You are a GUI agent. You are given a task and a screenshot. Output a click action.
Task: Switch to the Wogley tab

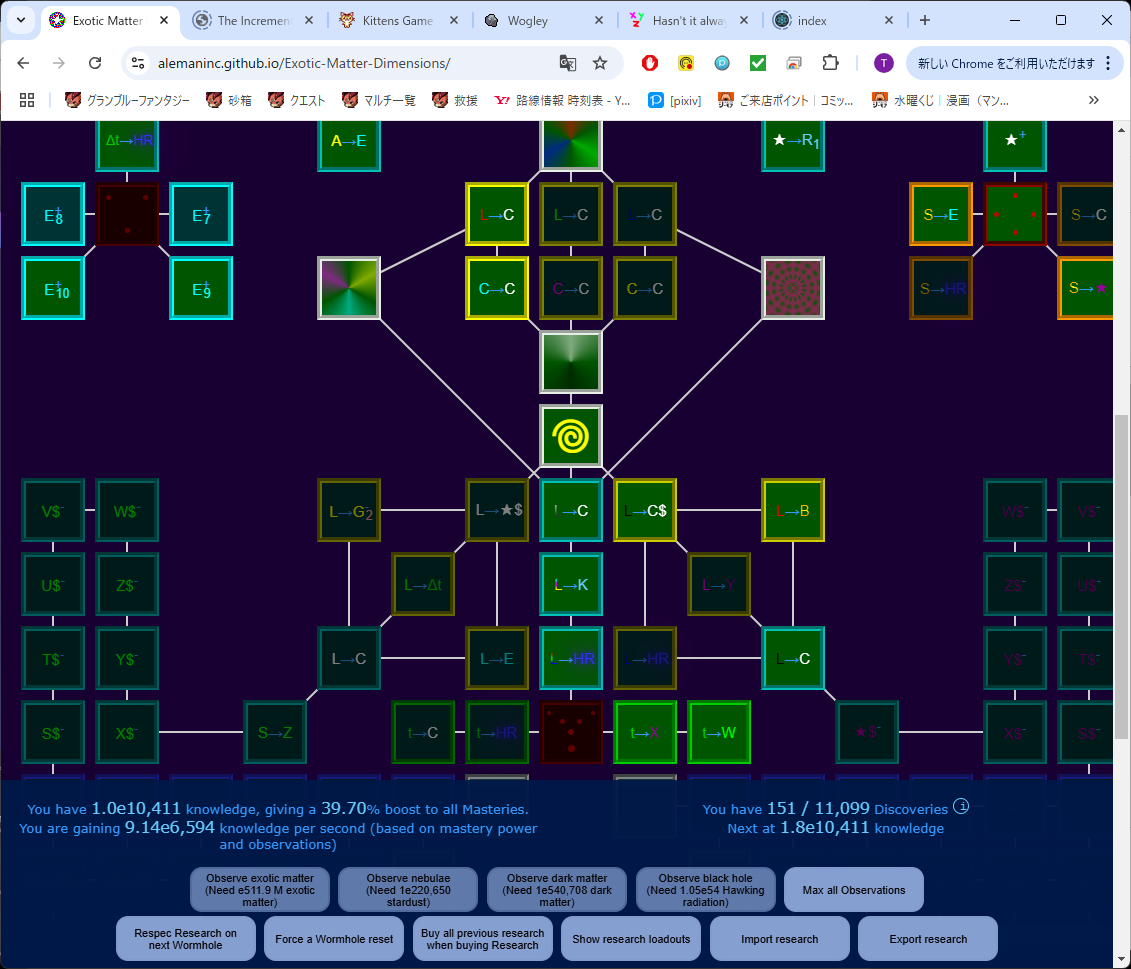pyautogui.click(x=527, y=19)
